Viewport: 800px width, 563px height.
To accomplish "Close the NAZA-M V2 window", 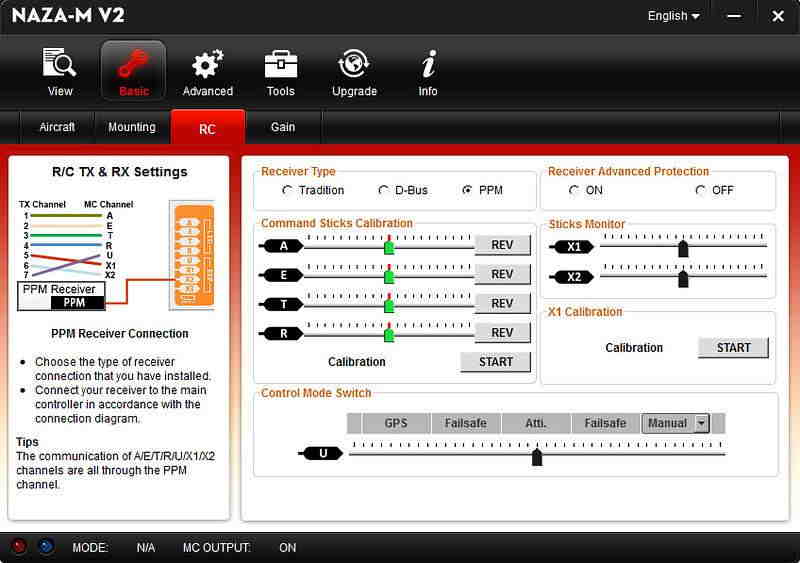I will click(x=778, y=16).
